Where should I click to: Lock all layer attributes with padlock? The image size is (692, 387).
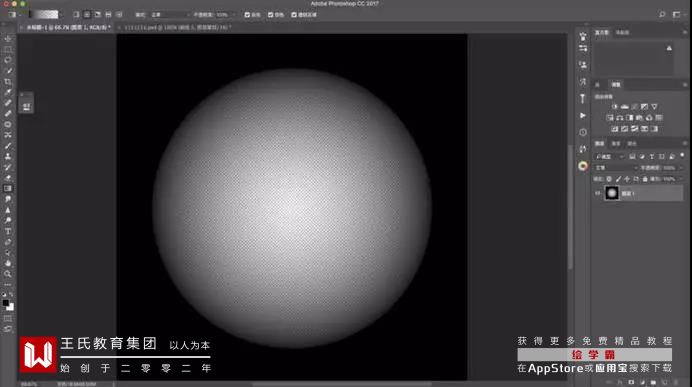(645, 179)
